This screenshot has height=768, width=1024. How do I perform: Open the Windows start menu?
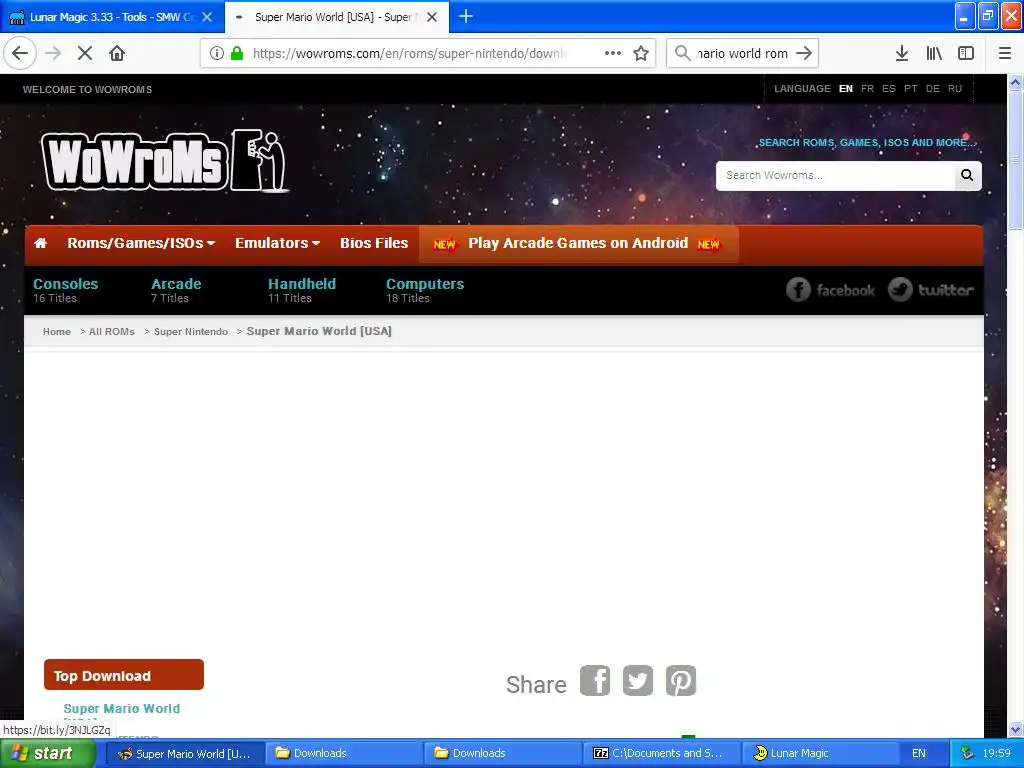coord(48,753)
